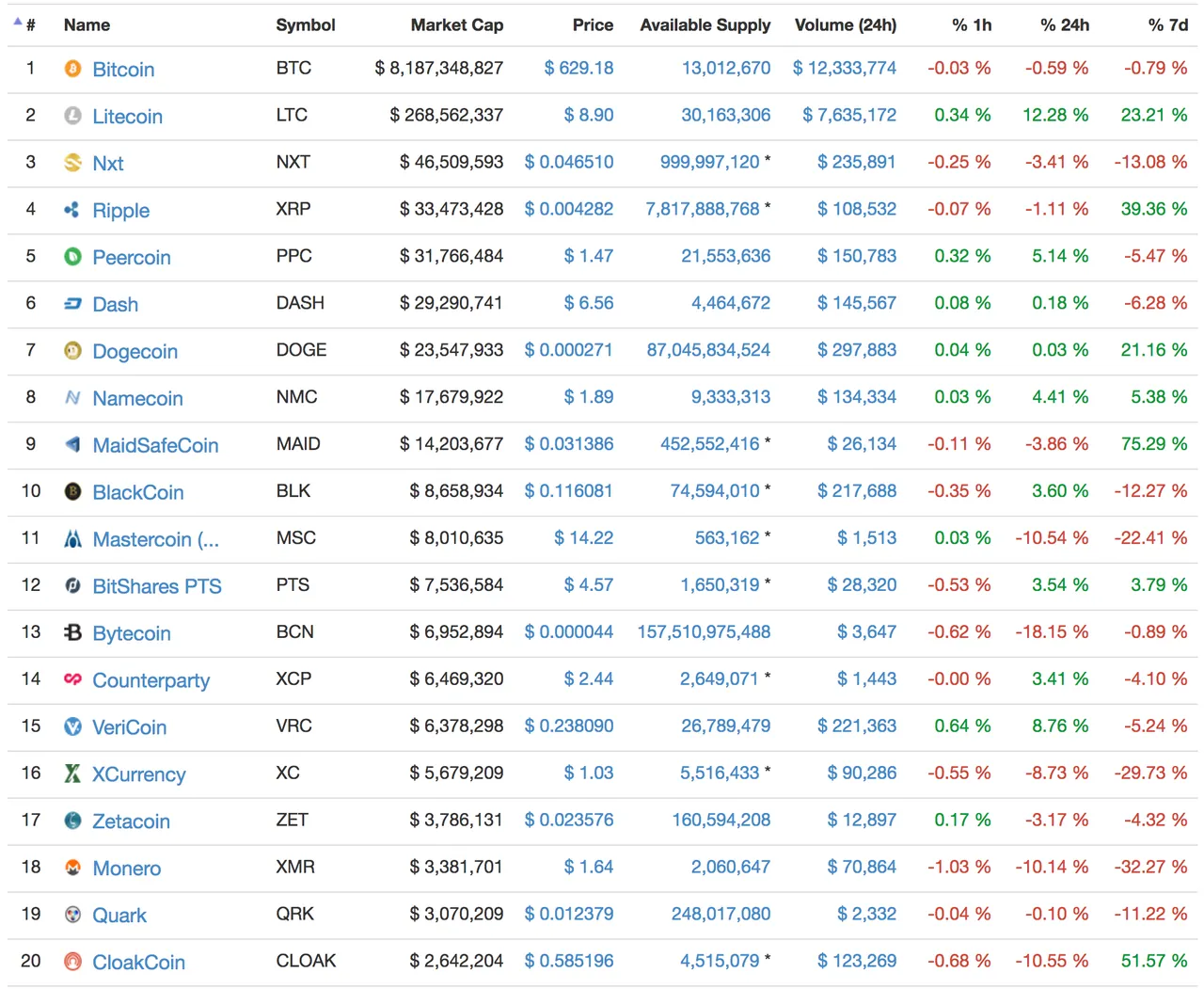
Task: Click the DASH symbol cell
Action: click(300, 303)
